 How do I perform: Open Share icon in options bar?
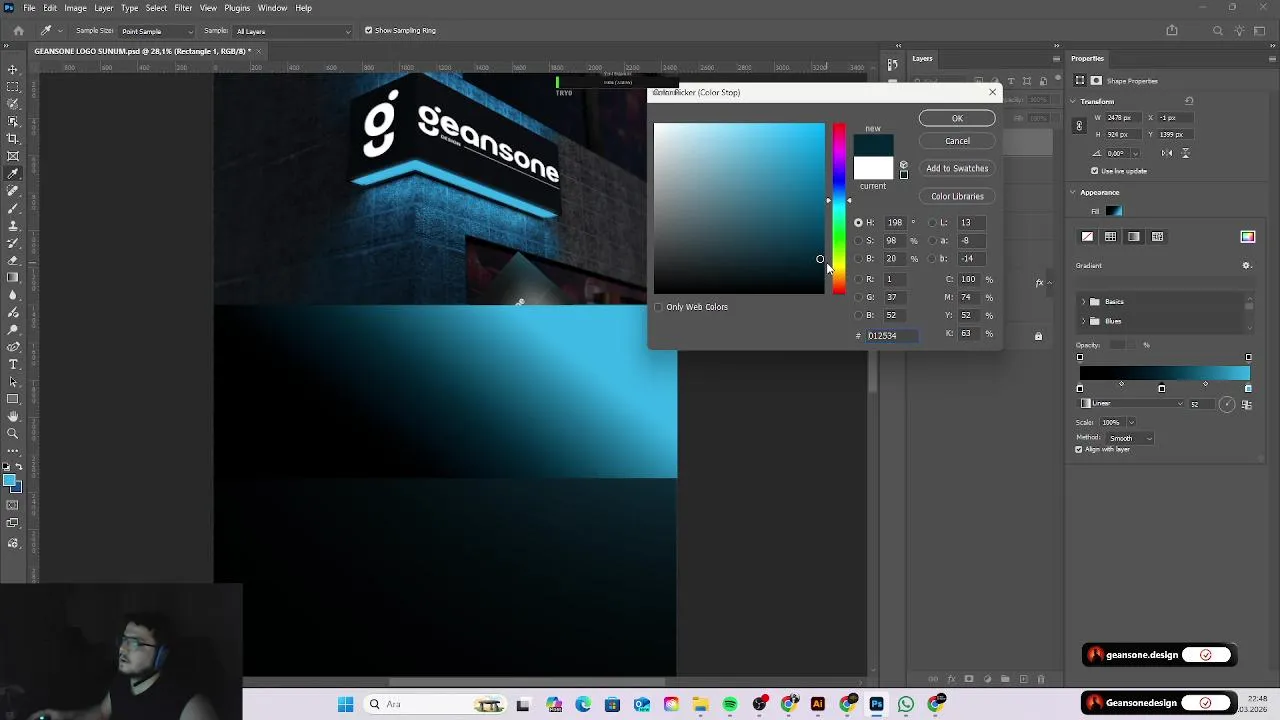(x=1172, y=31)
